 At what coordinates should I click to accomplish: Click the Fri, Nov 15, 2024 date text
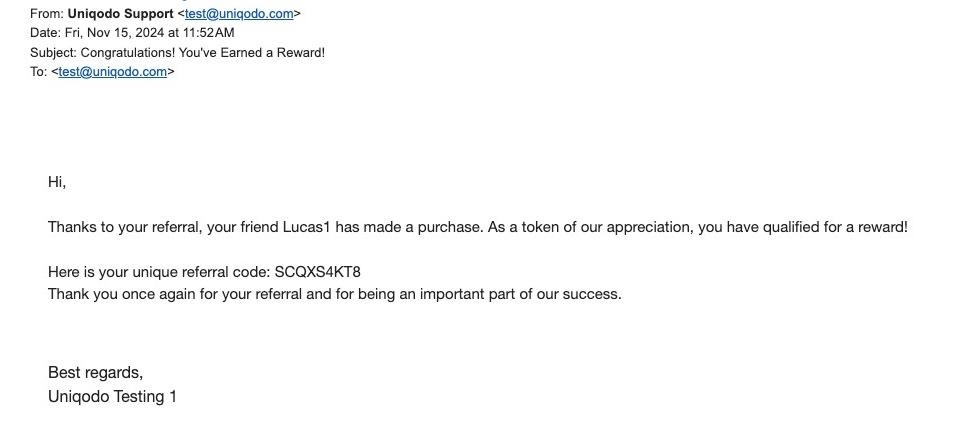point(113,33)
